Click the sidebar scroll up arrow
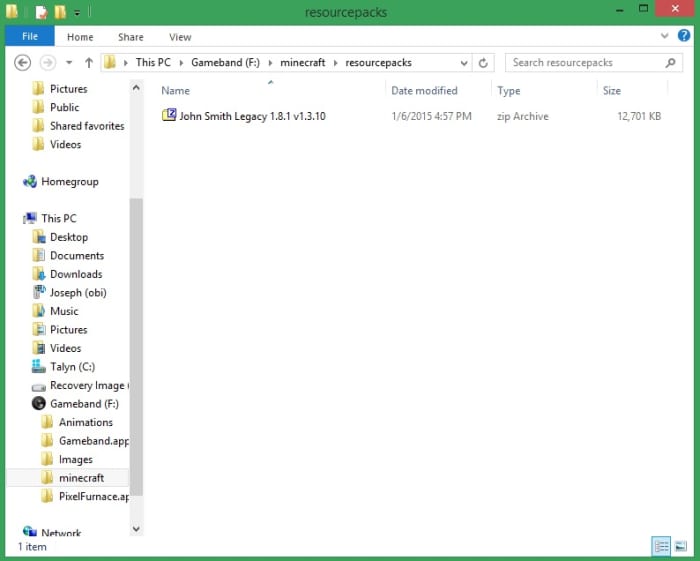700x561 pixels. coord(136,88)
